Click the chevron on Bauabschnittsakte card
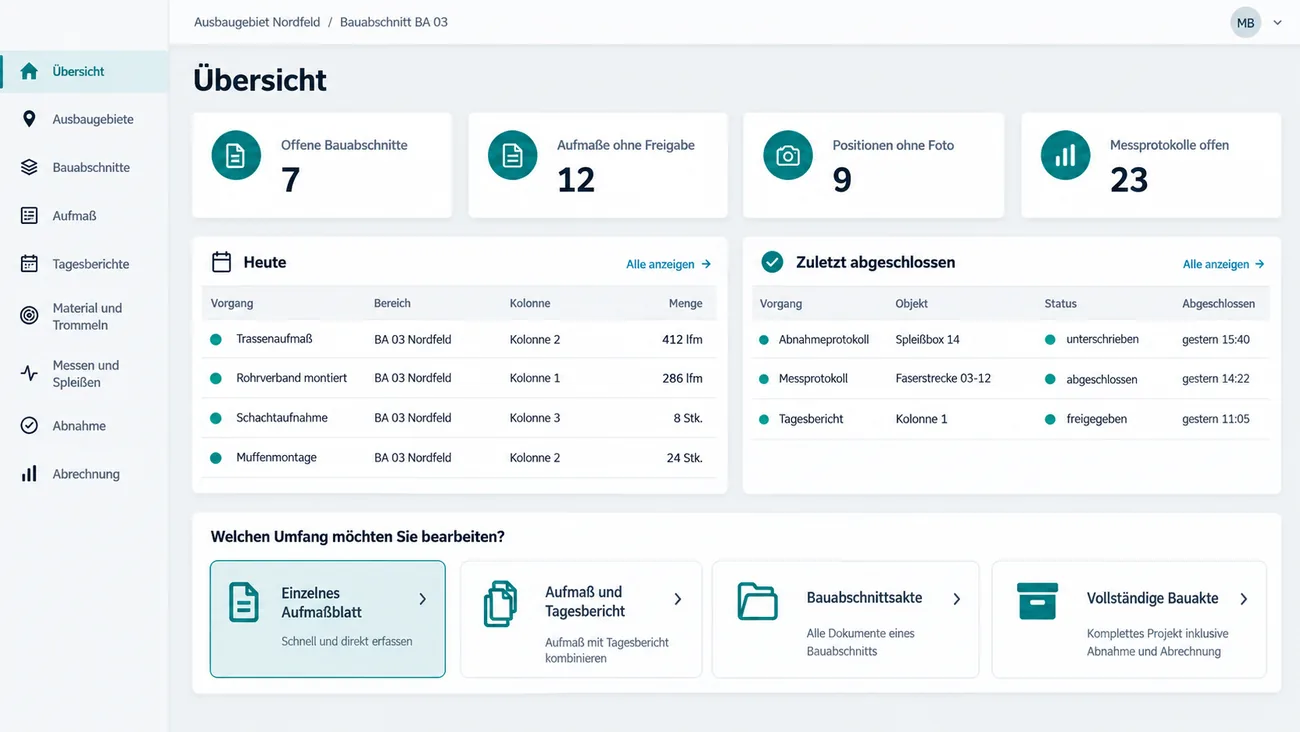 pos(957,599)
